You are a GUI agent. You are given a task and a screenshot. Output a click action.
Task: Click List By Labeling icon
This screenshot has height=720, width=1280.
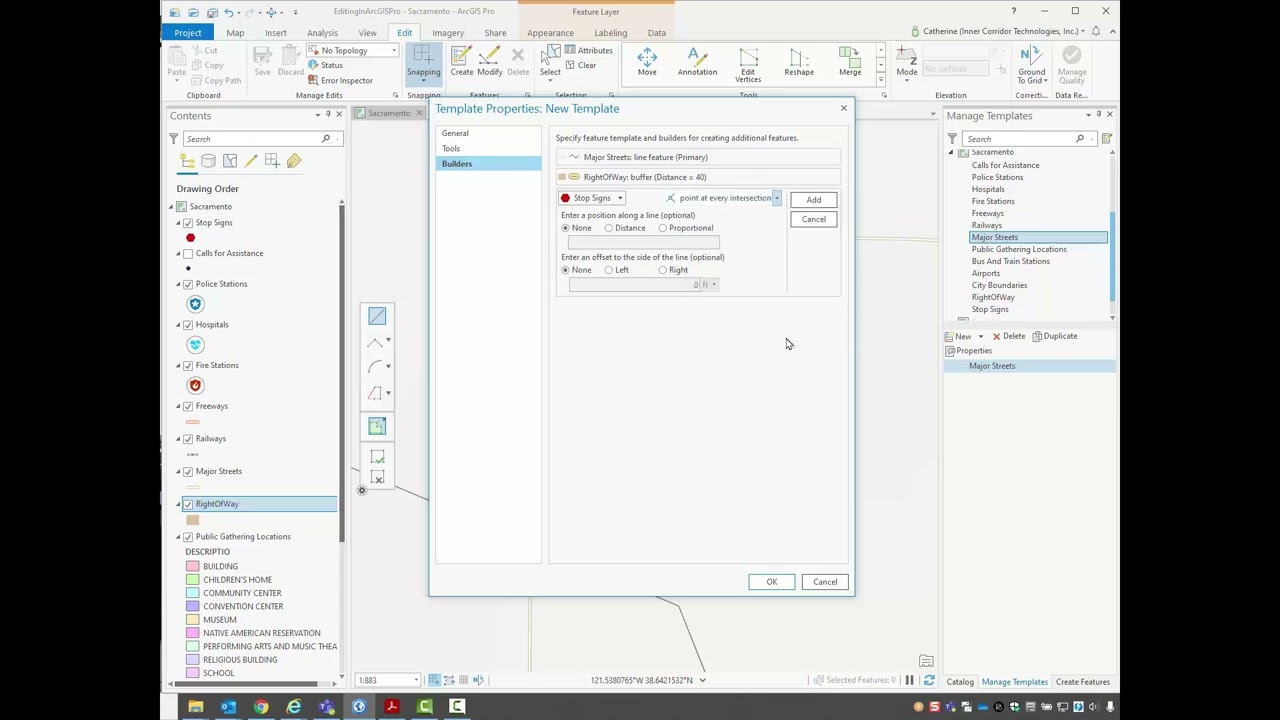coord(294,161)
